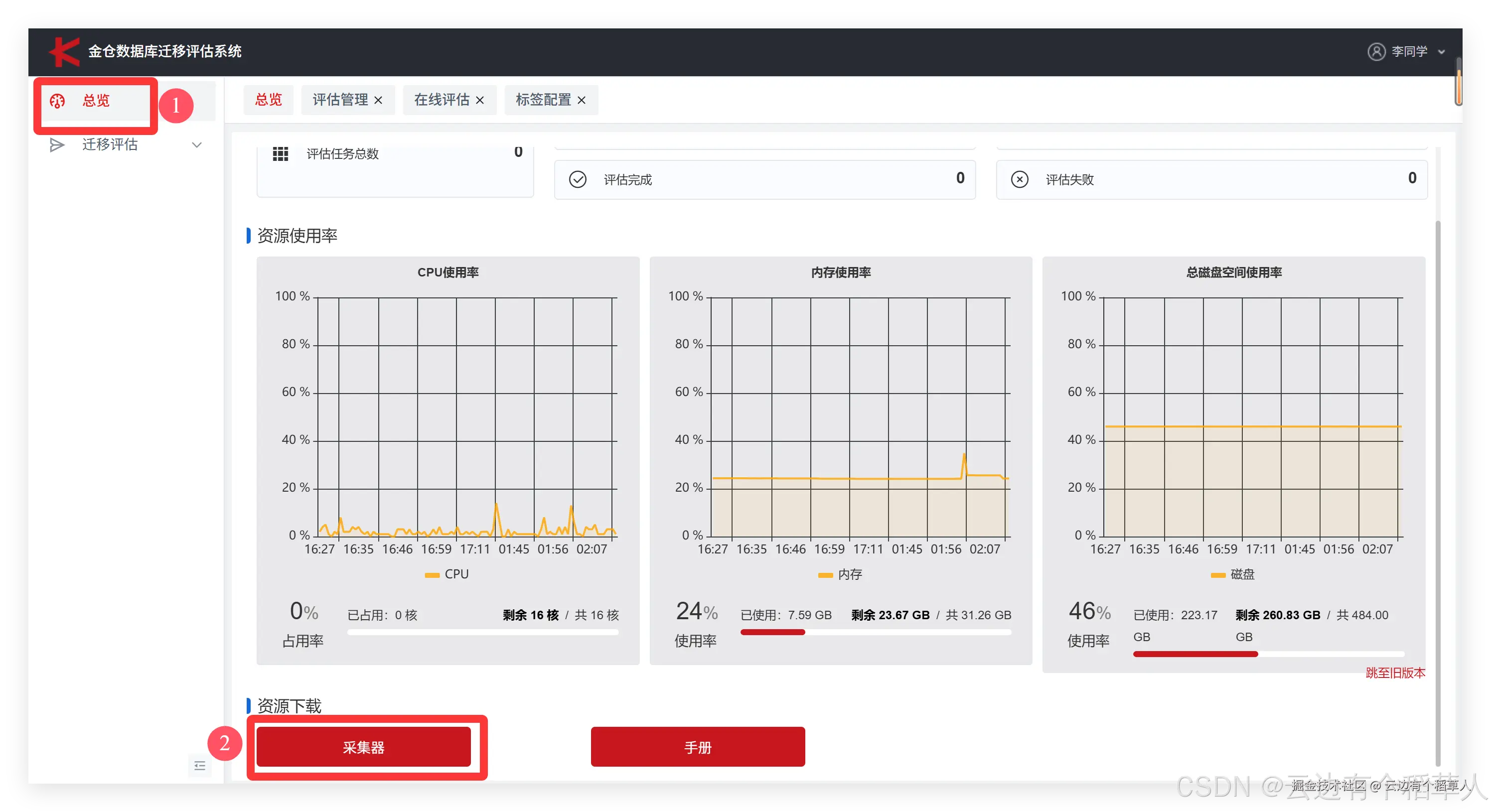Close the 标签配置 tab
The height and width of the screenshot is (812, 1491).
(582, 100)
